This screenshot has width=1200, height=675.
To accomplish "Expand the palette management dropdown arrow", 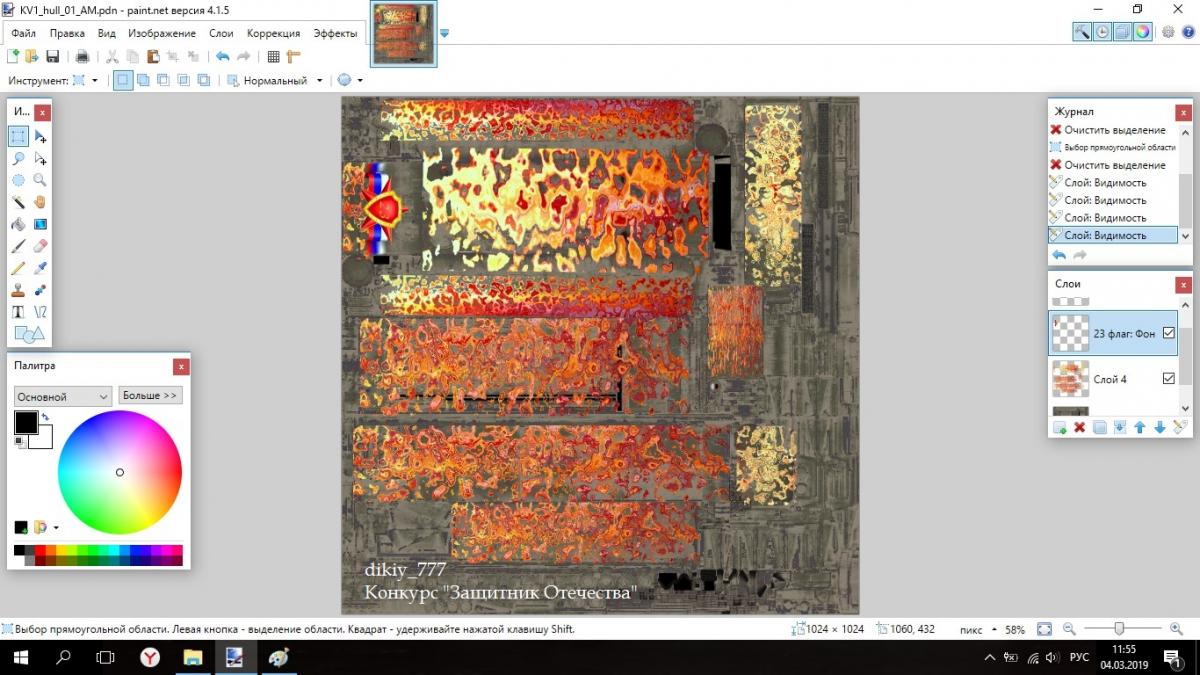I will (56, 527).
